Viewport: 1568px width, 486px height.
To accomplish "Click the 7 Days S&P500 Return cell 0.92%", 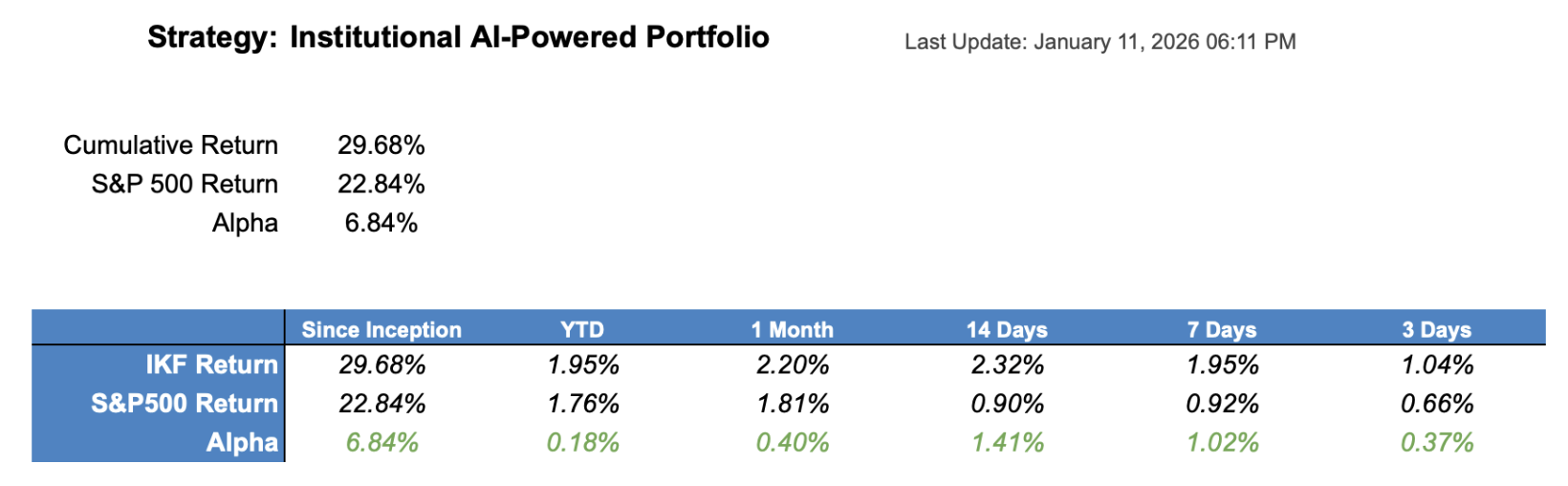I will click(1222, 404).
